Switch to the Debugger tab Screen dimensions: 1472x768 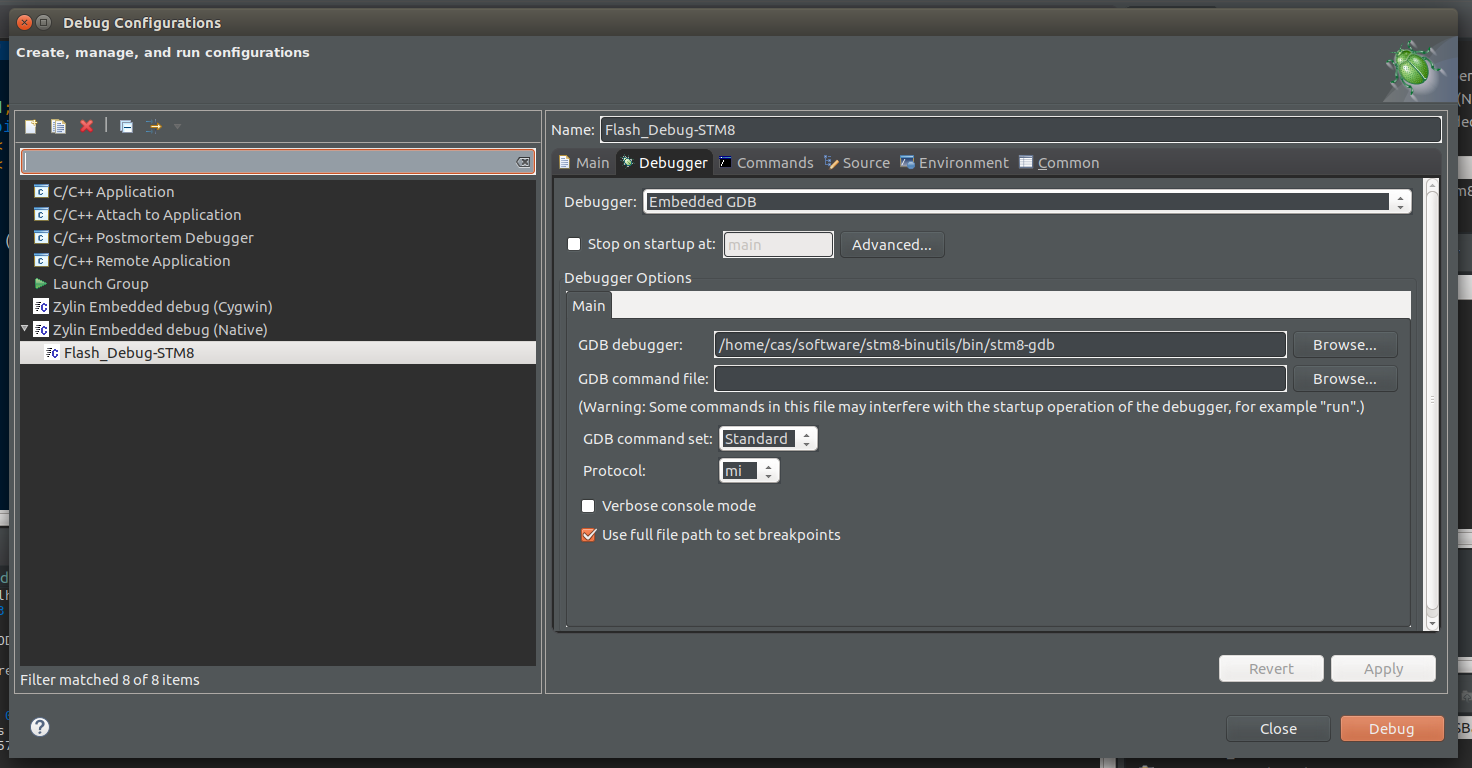(664, 163)
